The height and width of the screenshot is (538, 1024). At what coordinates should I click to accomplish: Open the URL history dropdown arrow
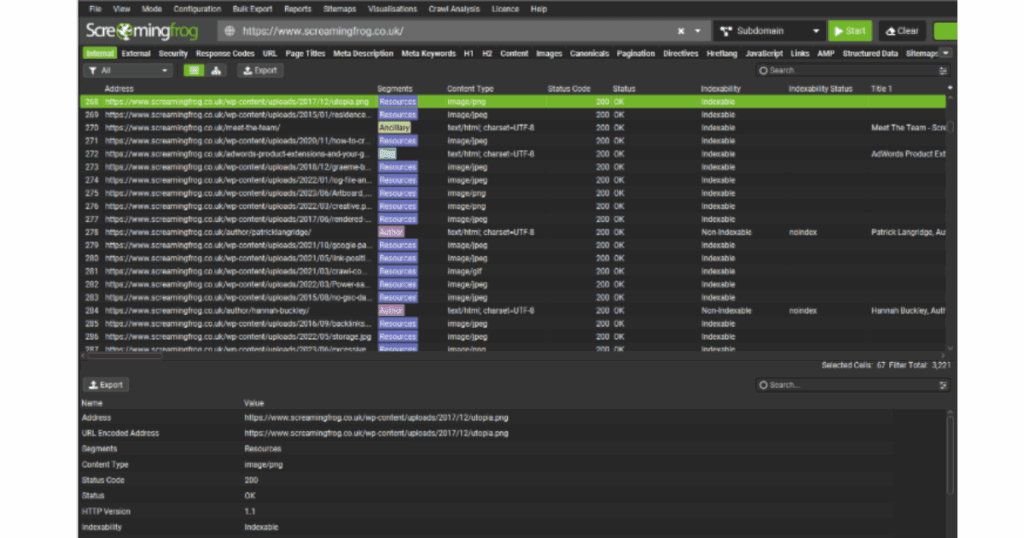coord(697,31)
